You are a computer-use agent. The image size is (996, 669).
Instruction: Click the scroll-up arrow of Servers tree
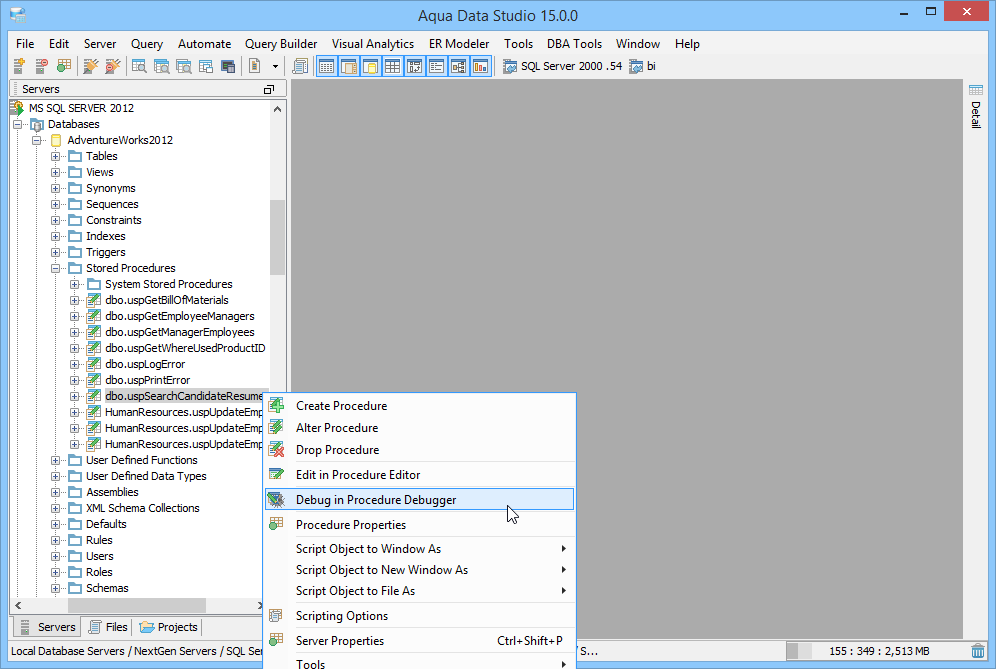(277, 109)
